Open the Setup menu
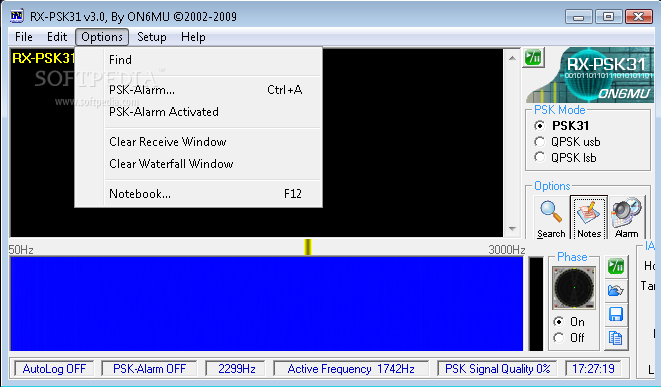The image size is (661, 387). coord(152,37)
